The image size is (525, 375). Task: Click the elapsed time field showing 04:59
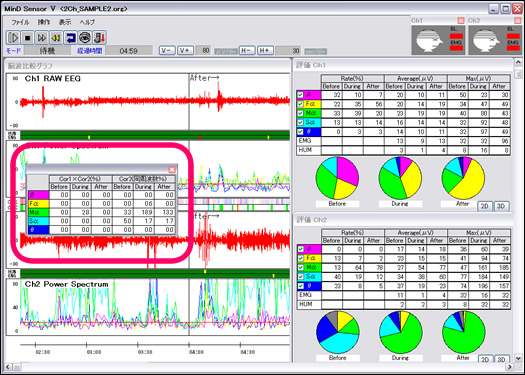pyautogui.click(x=129, y=51)
